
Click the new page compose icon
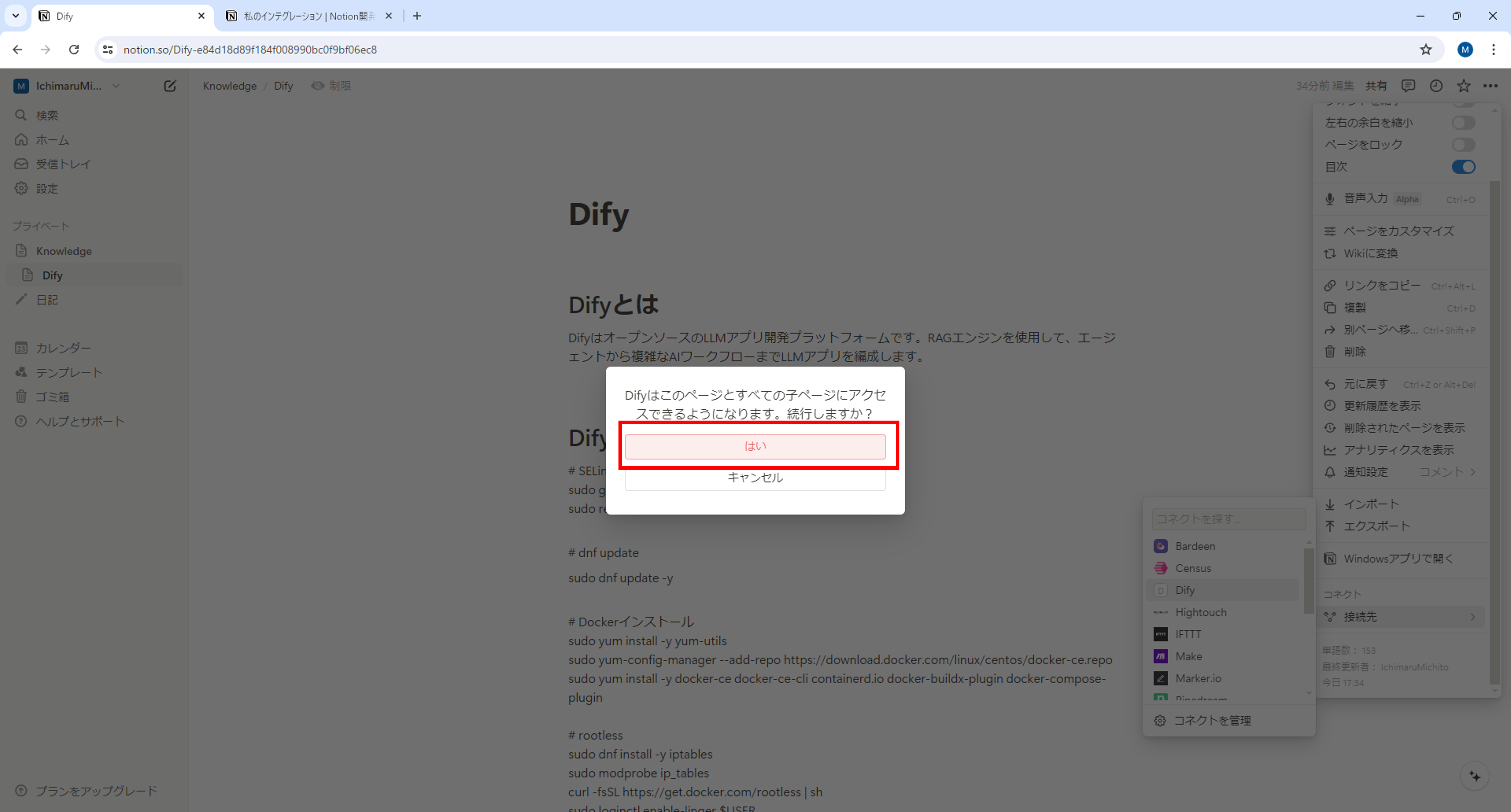170,86
